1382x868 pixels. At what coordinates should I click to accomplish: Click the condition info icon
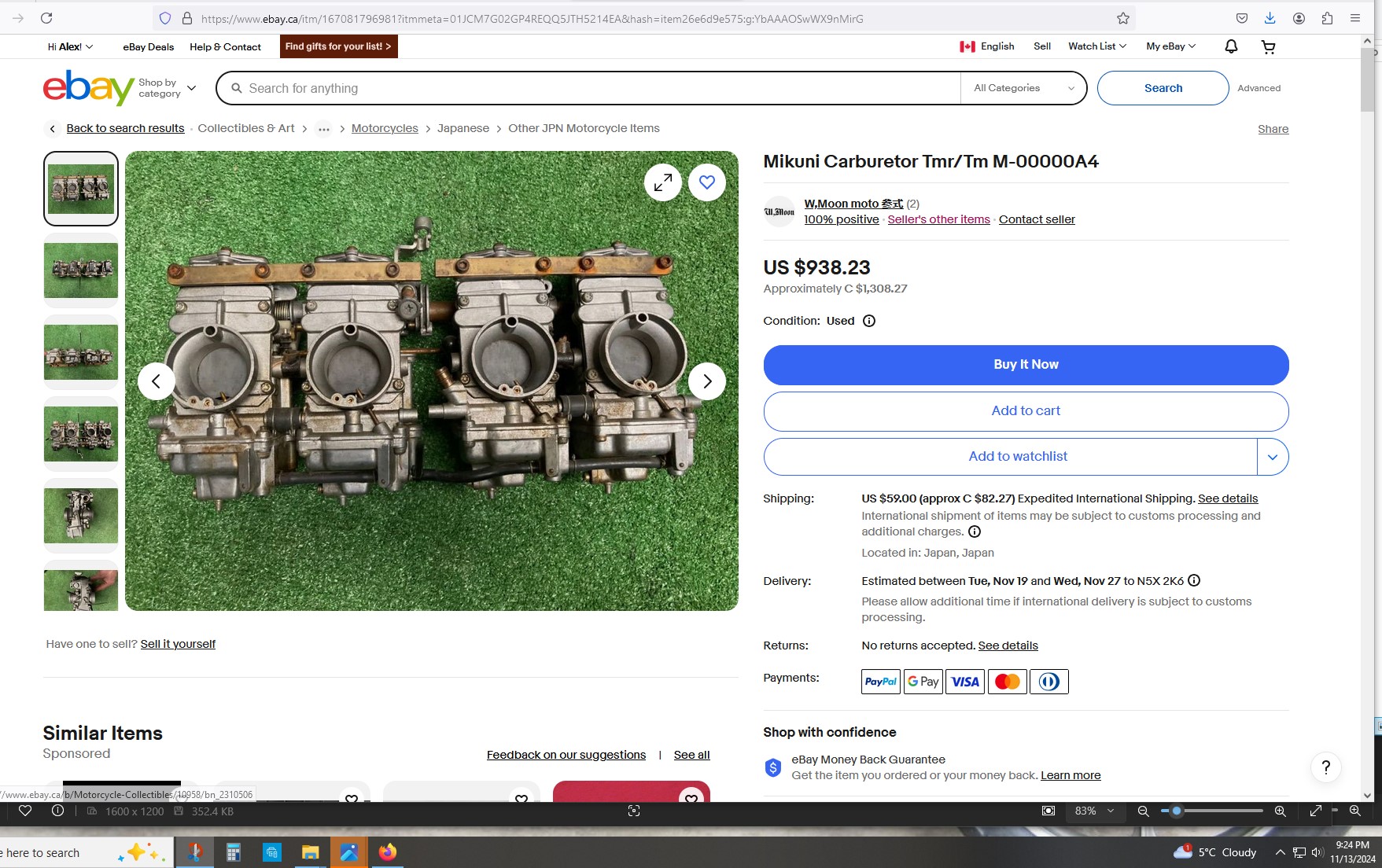point(869,321)
